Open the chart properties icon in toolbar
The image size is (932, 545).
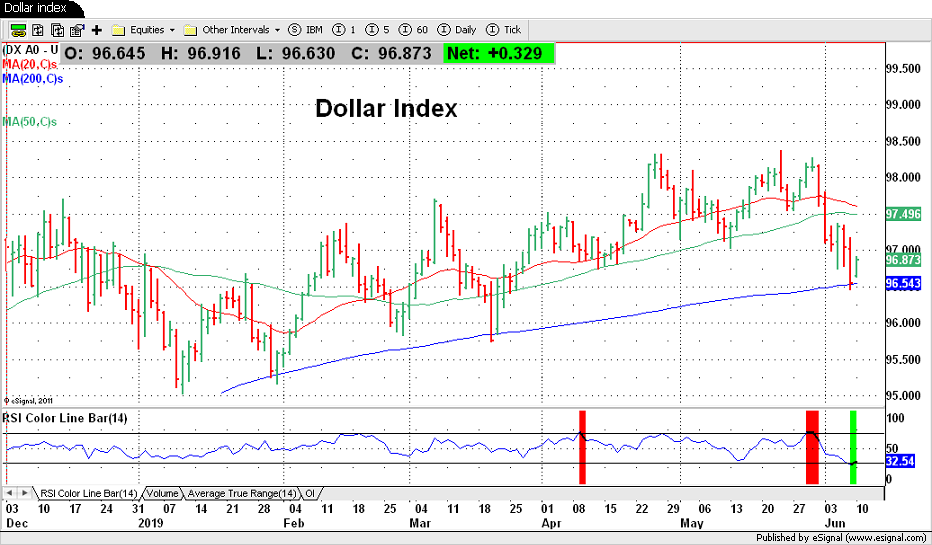point(77,30)
